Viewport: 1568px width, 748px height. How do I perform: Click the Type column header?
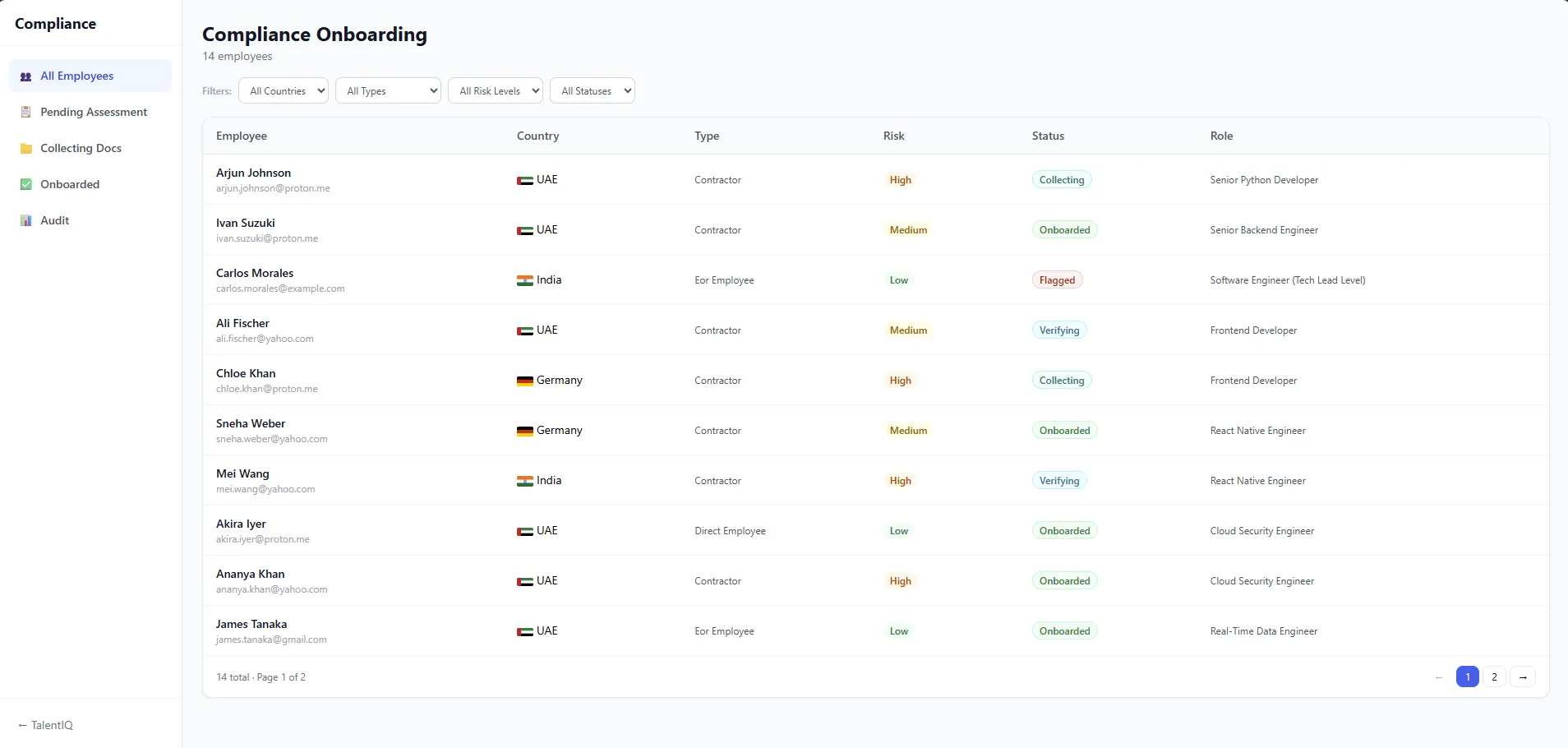coord(707,136)
